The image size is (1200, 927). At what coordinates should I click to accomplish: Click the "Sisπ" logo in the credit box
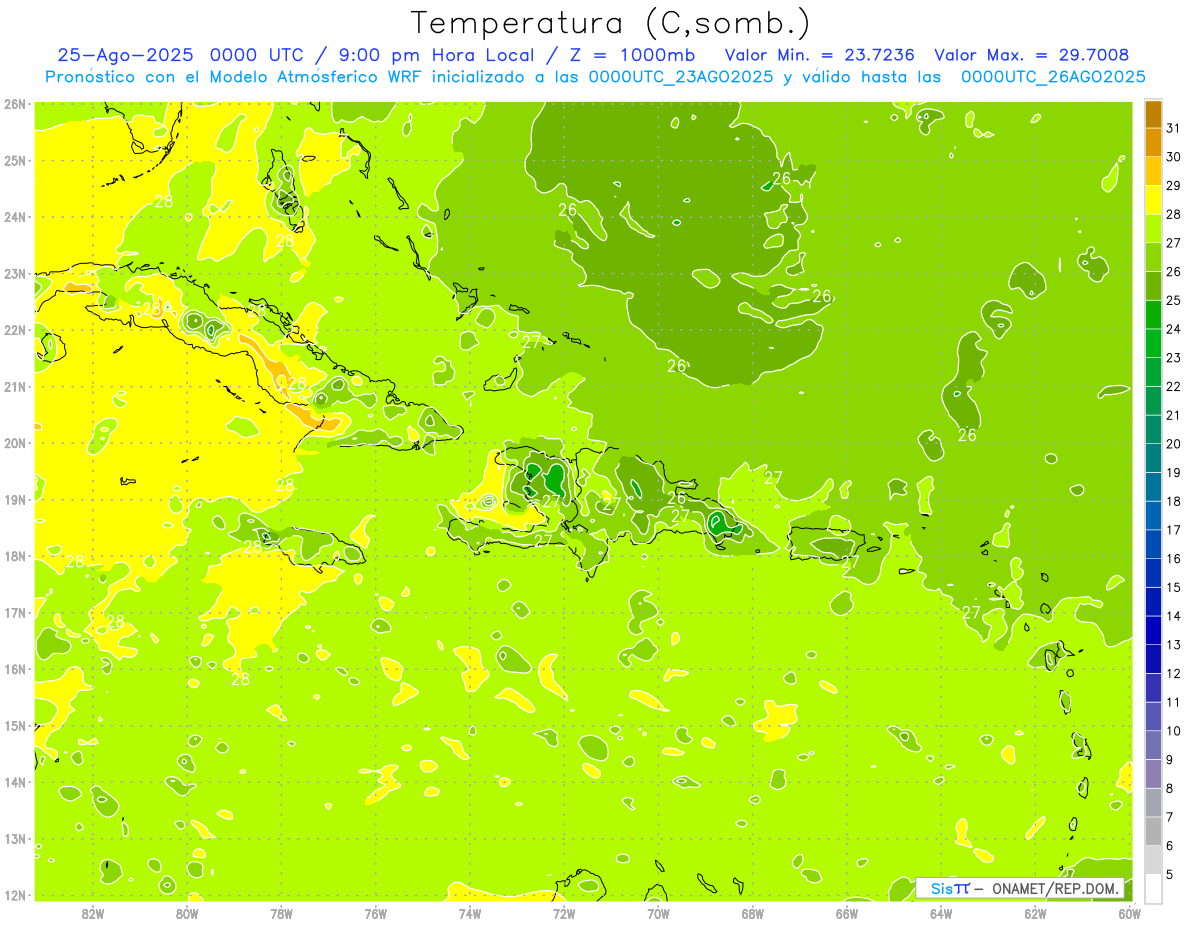coord(949,888)
